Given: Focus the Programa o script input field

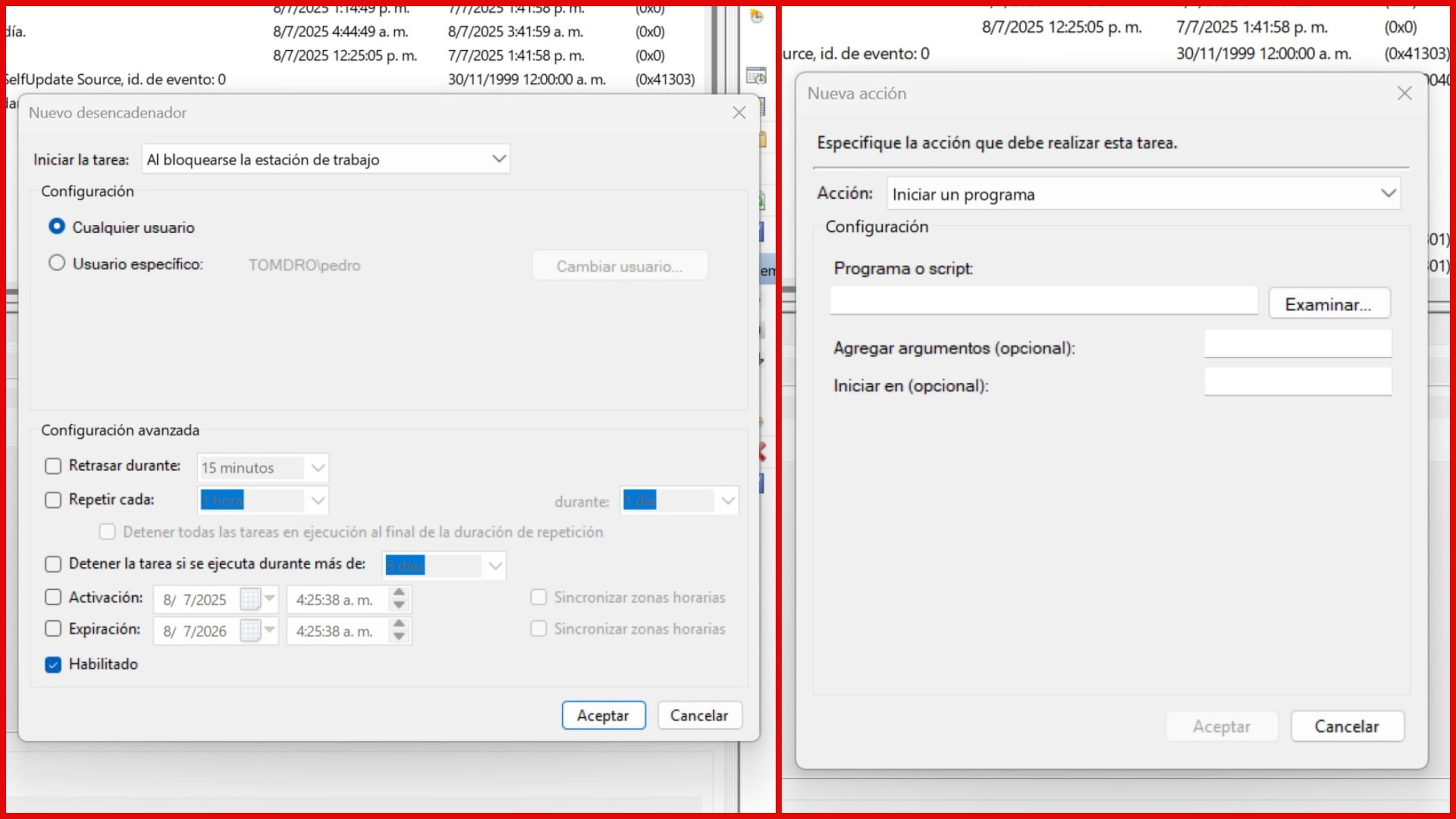Looking at the screenshot, I should [x=1044, y=301].
